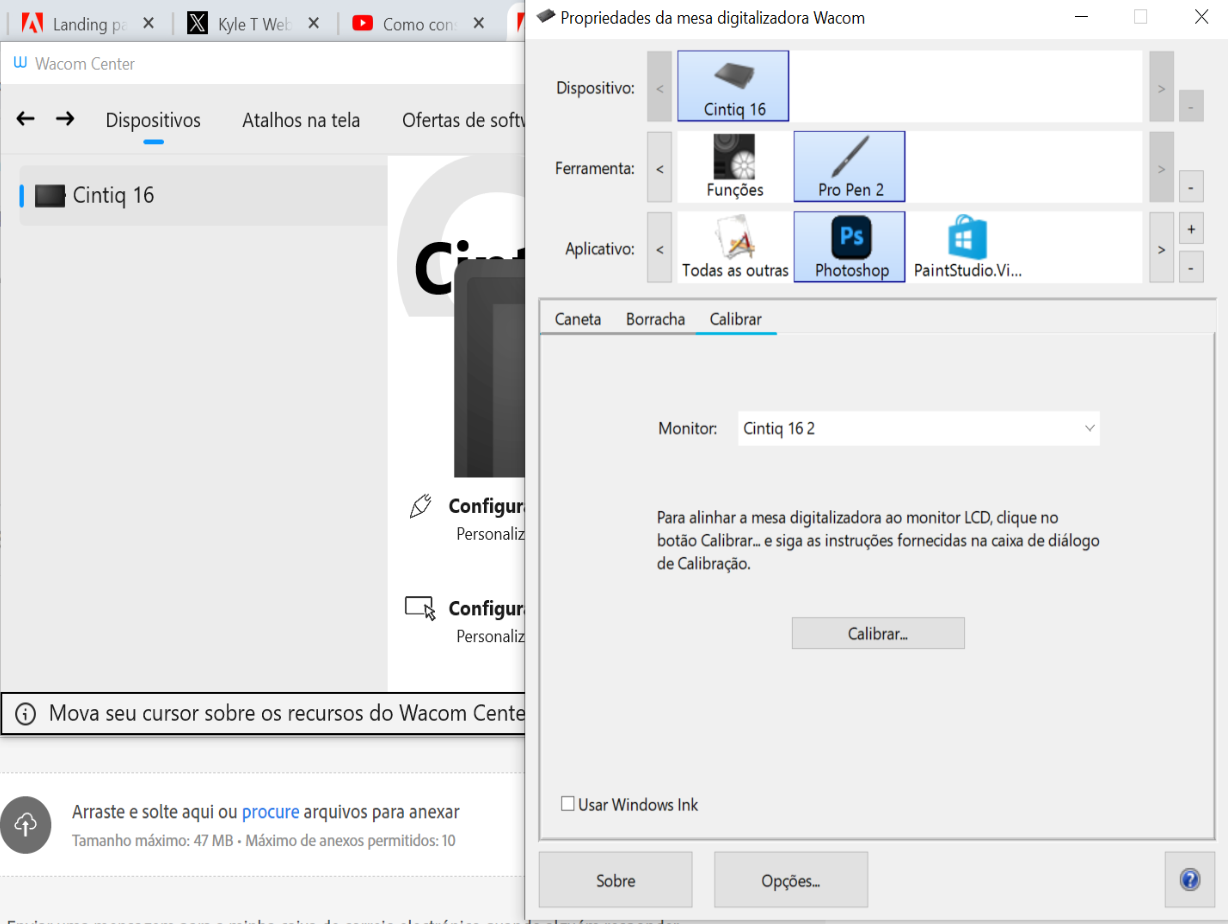The width and height of the screenshot is (1228, 924).
Task: Select the Photoshop application icon
Action: [x=850, y=247]
